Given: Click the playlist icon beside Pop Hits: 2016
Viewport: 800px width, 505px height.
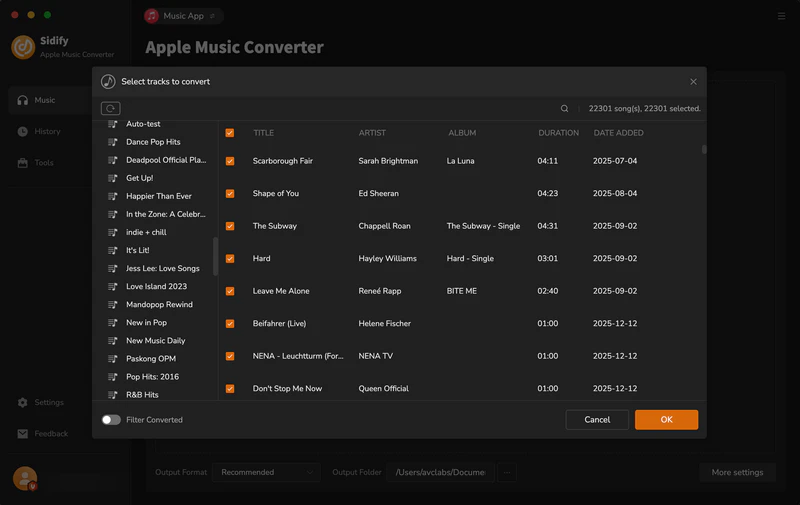Looking at the screenshot, I should point(113,376).
